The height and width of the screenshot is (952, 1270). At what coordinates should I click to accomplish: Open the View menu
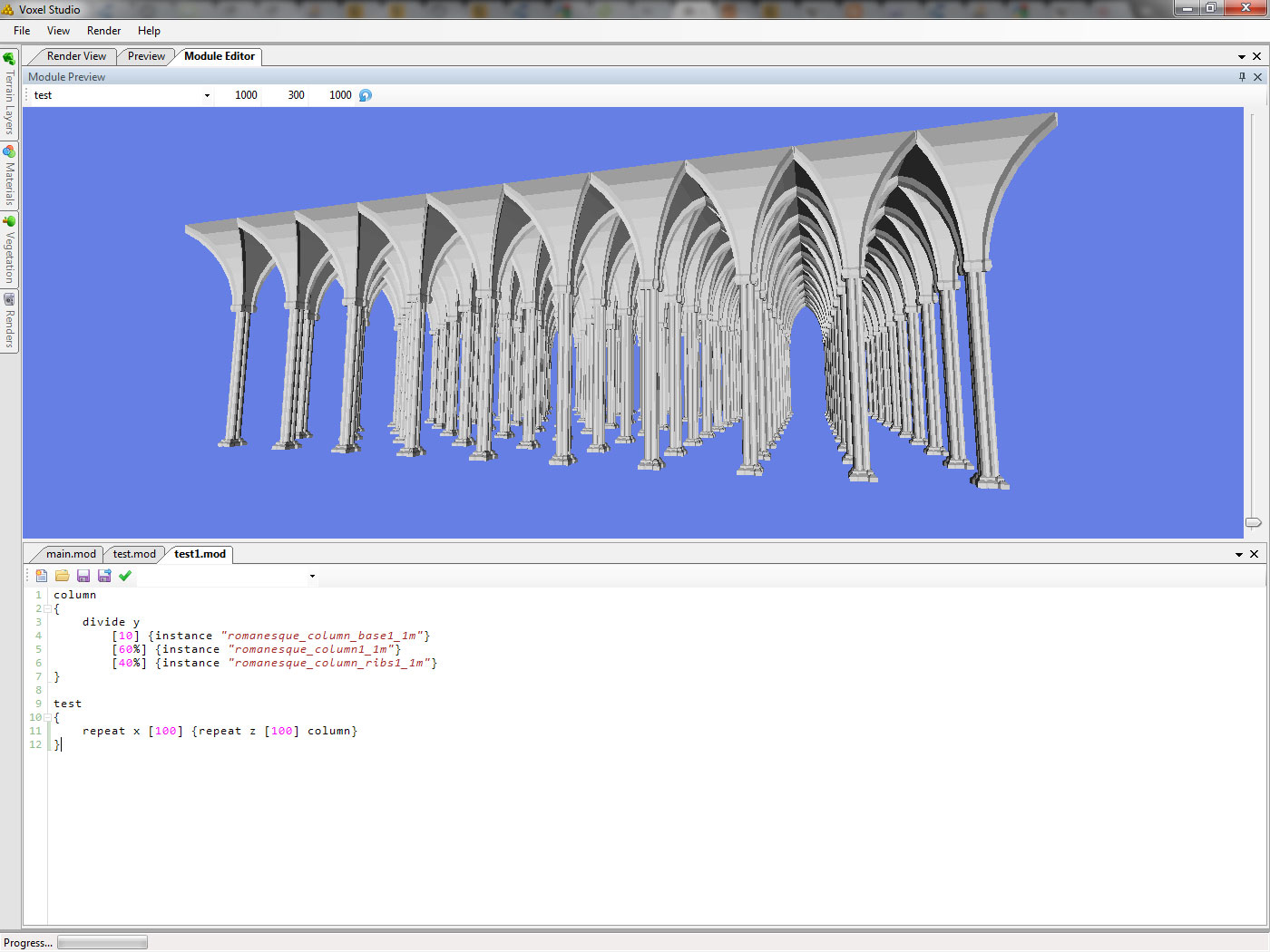tap(58, 31)
